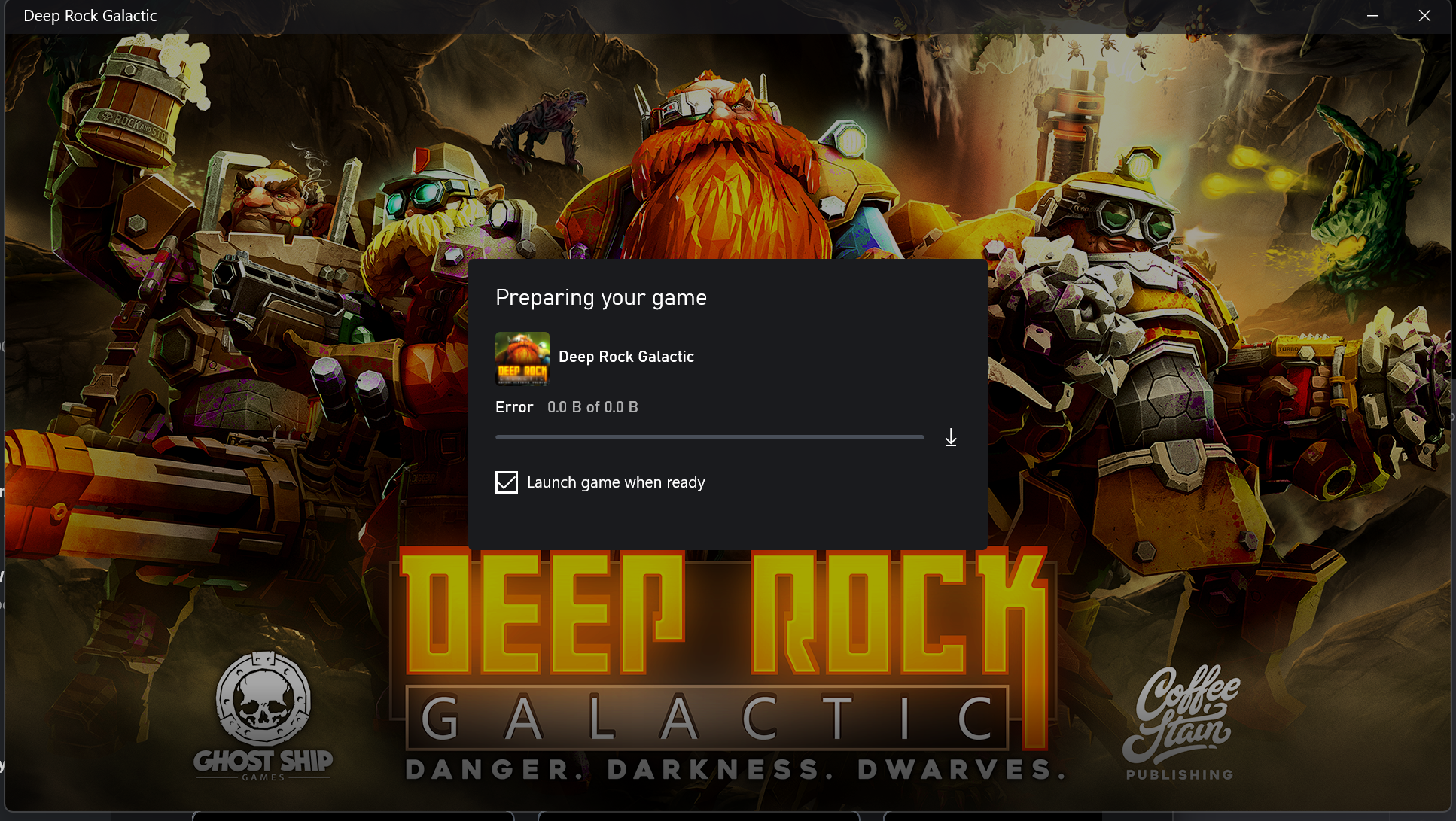Click the Deep Rock Galactic name in dialog
1456x821 pixels.
coord(626,357)
